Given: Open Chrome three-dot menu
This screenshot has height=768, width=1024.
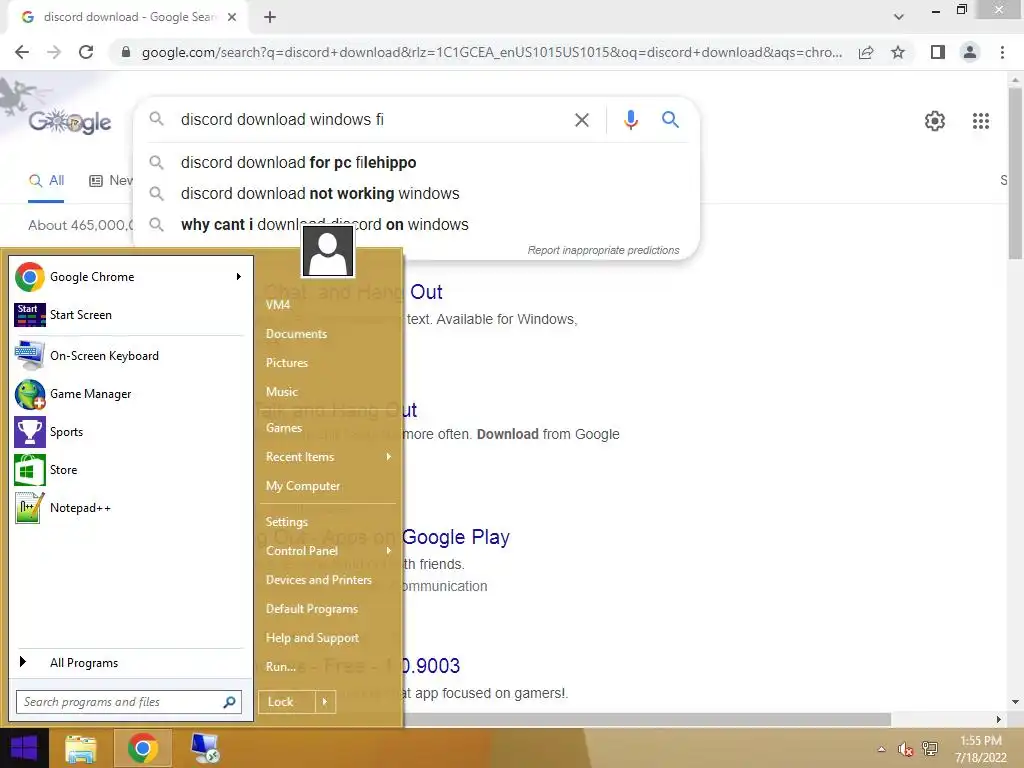Looking at the screenshot, I should [1002, 52].
